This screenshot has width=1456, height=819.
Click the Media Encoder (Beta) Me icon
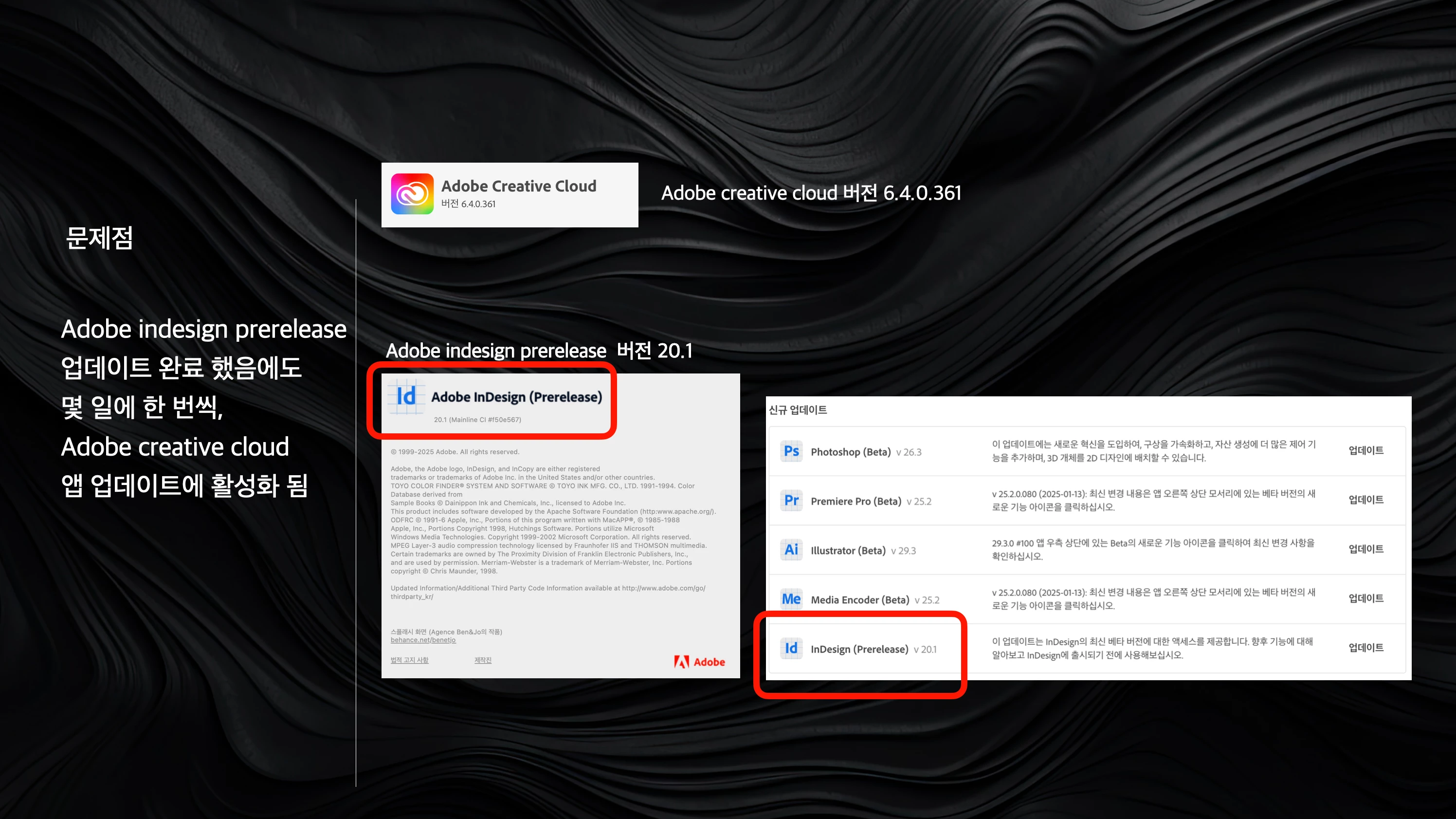pyautogui.click(x=791, y=599)
